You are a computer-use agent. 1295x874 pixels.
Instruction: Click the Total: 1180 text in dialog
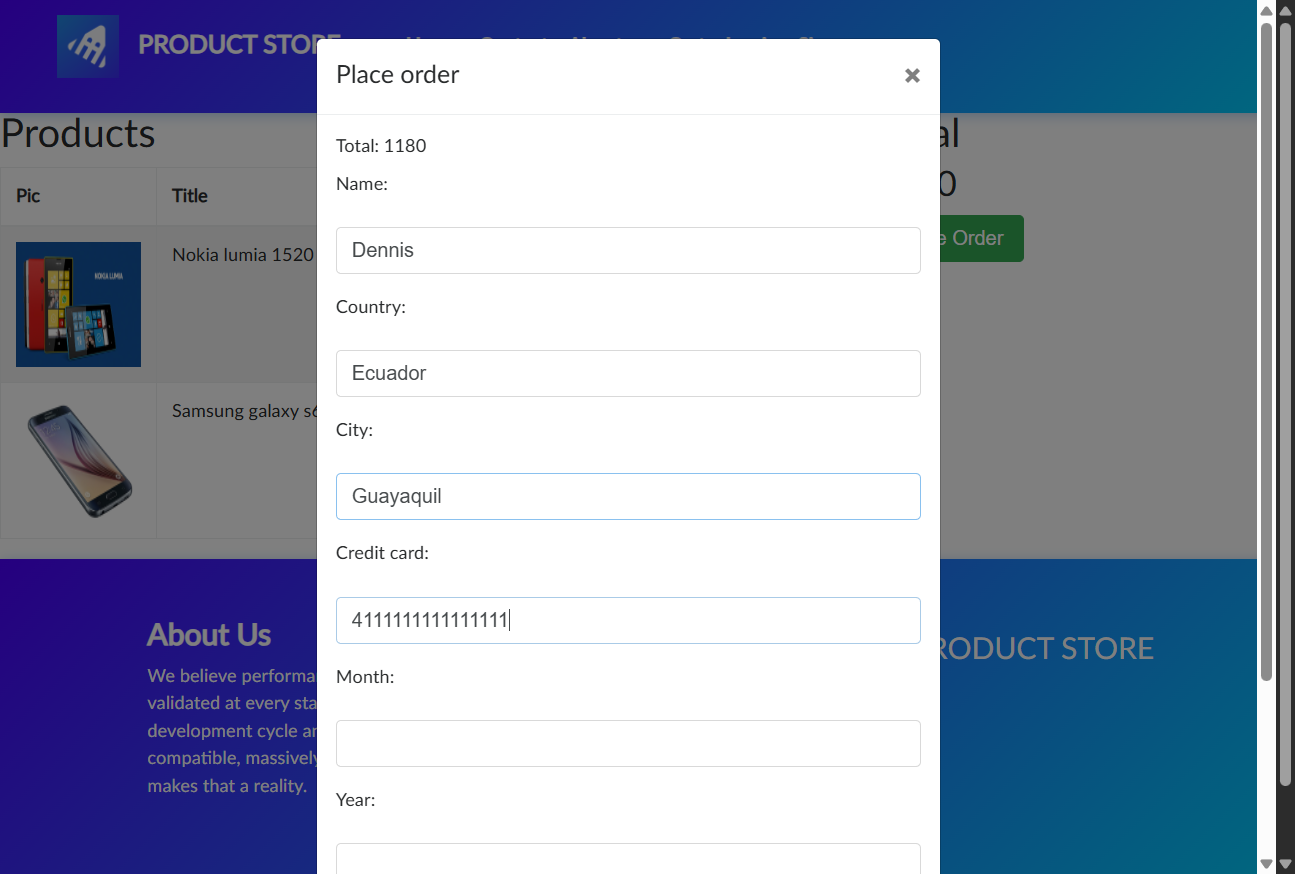381,146
